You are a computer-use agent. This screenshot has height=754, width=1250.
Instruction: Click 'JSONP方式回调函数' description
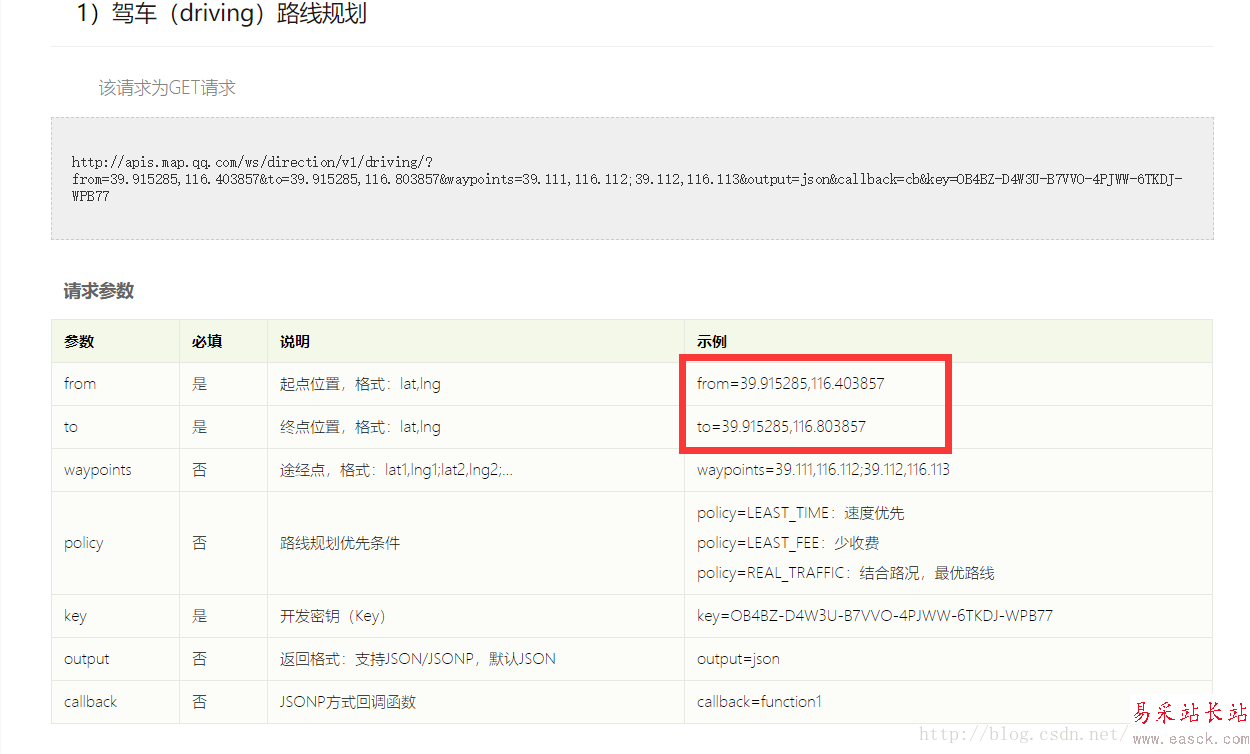pos(348,702)
